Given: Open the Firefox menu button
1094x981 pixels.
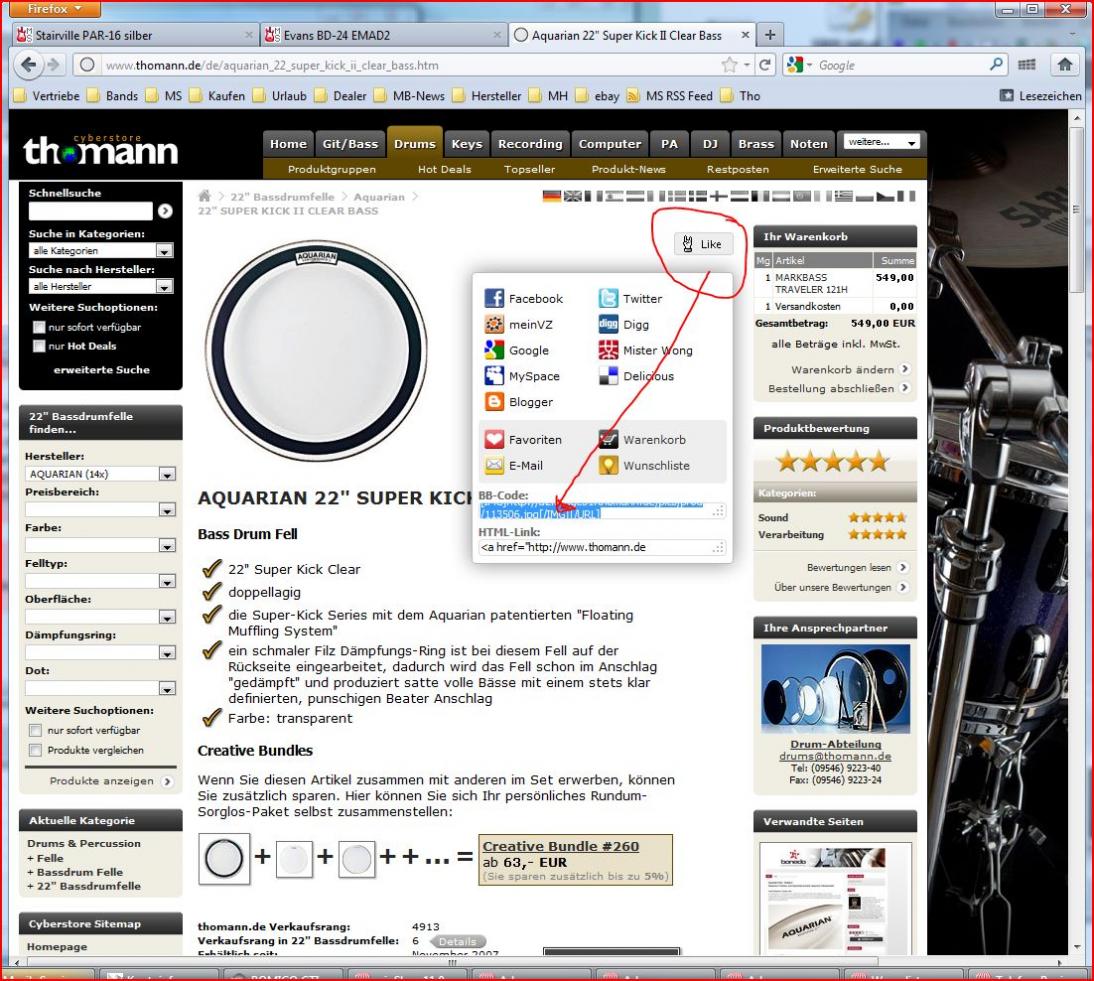Looking at the screenshot, I should point(56,9).
